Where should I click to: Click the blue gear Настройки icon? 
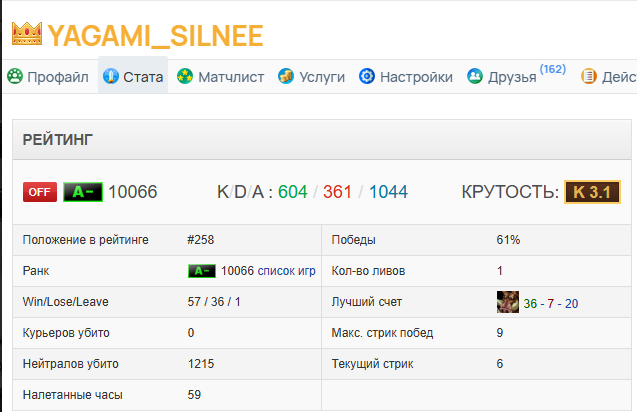(x=367, y=76)
